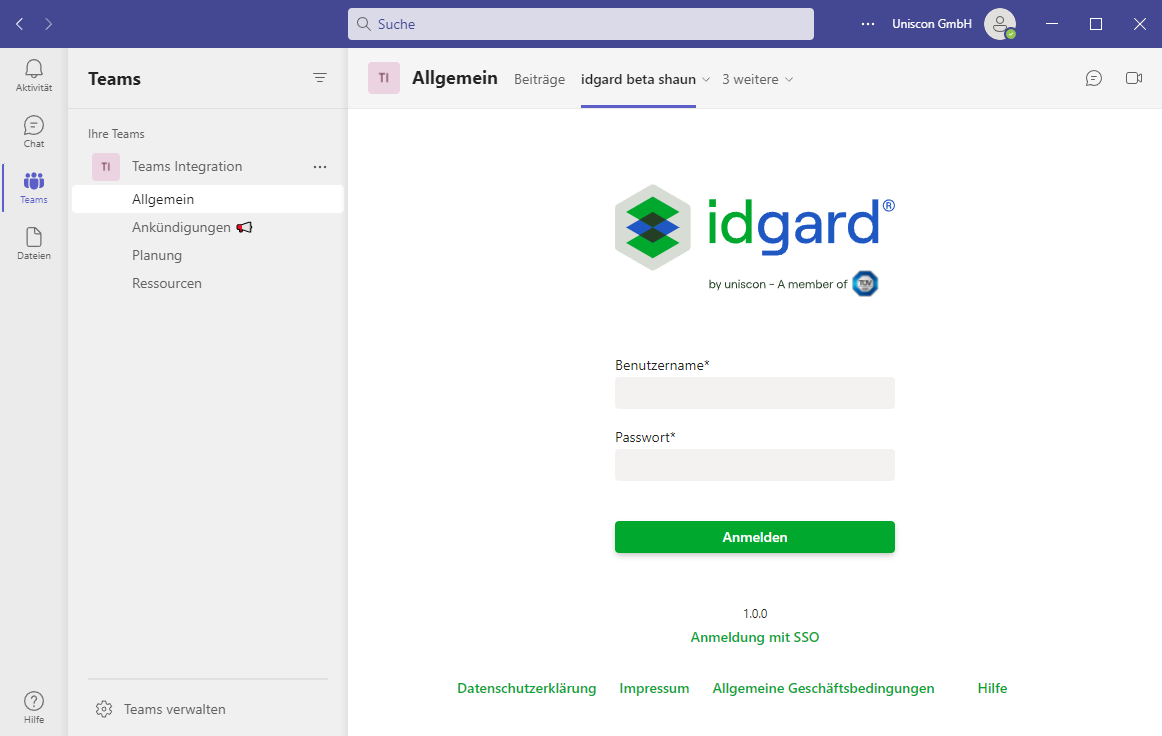The height and width of the screenshot is (736, 1162).
Task: Minimize the Teams window
Action: tap(1052, 24)
